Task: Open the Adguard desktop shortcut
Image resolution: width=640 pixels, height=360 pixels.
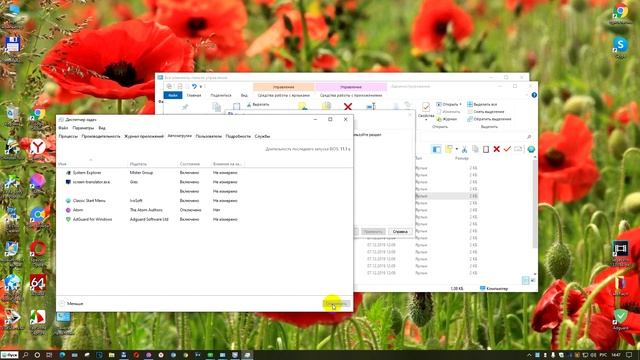Action: [x=620, y=320]
